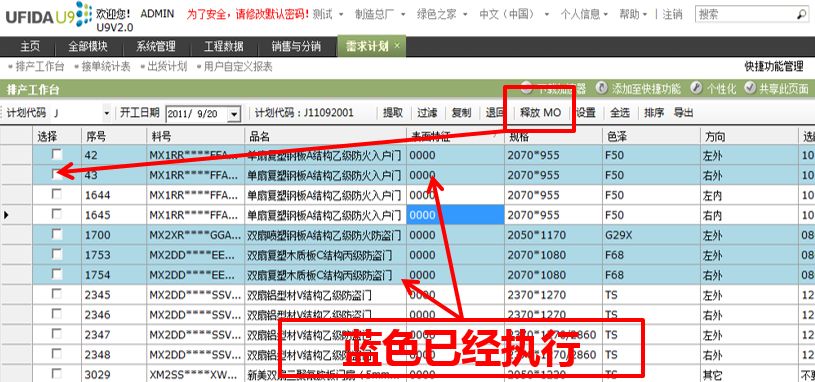The image size is (815, 382).
Task: Click the 方向 column header
Action: coord(749,136)
